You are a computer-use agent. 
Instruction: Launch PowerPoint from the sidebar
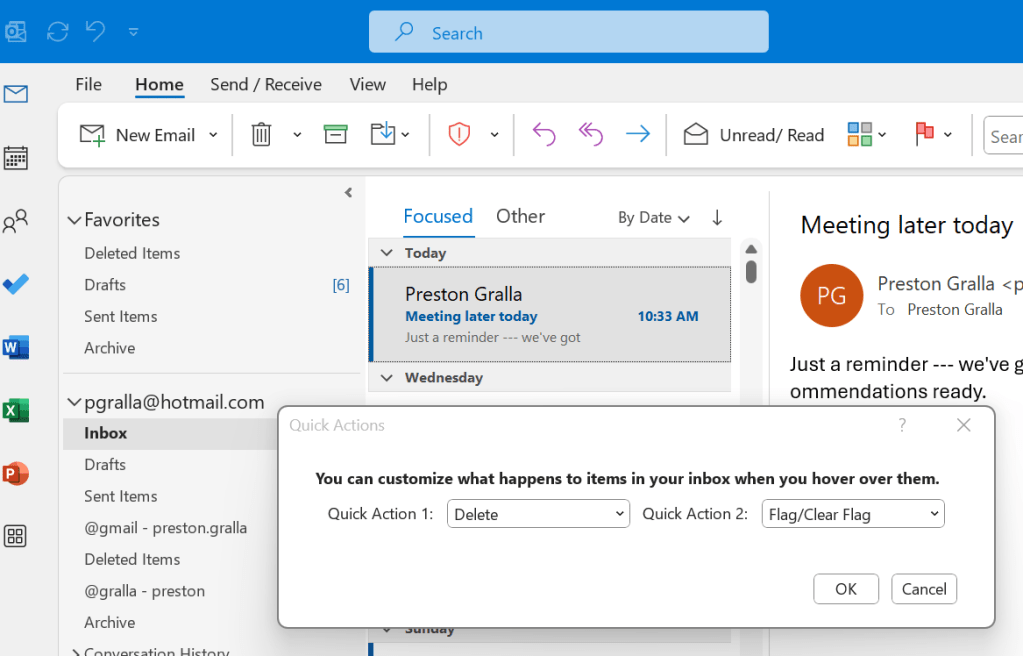(x=16, y=473)
